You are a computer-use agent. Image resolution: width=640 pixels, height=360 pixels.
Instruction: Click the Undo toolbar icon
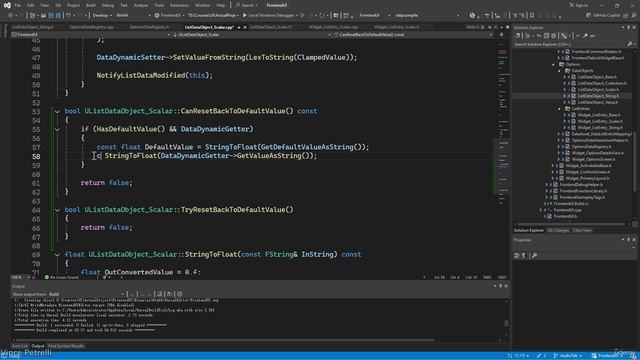[69, 15]
